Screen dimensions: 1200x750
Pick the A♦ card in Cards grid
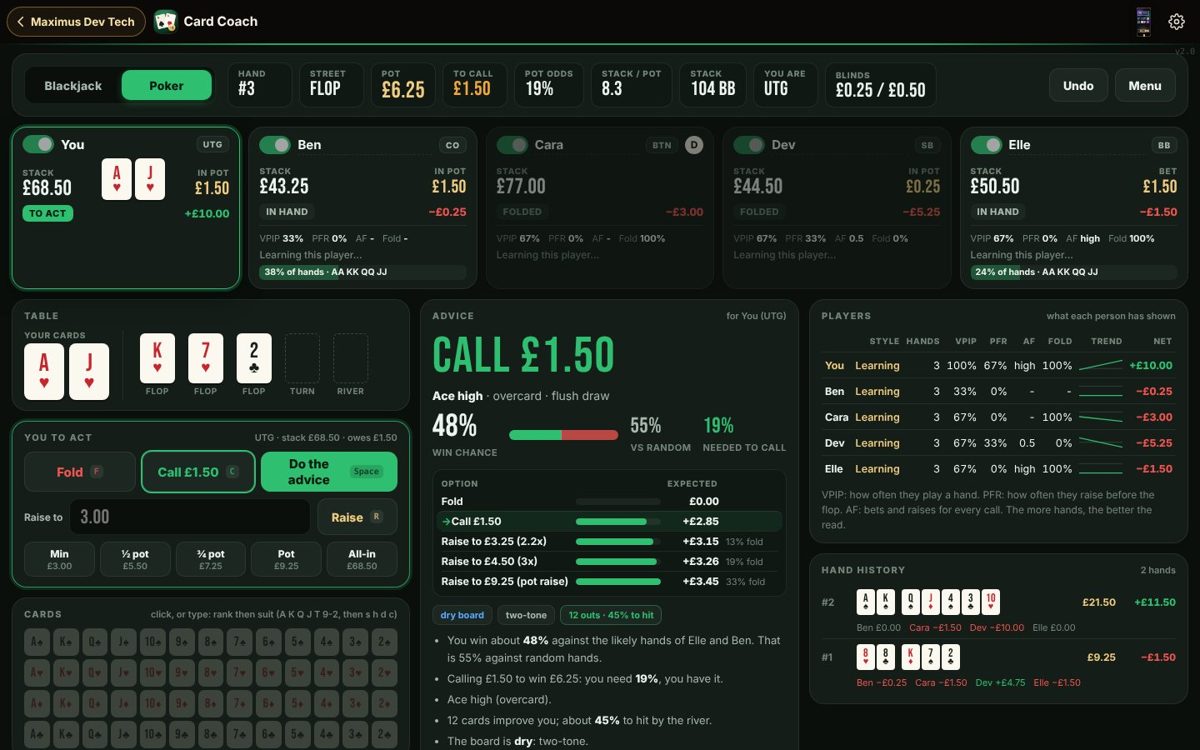pos(37,702)
